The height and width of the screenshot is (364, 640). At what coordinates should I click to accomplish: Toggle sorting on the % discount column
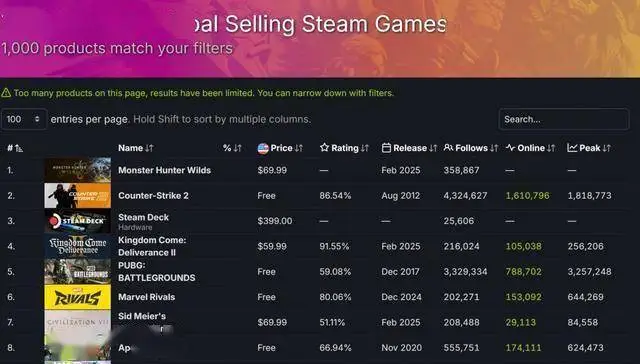pos(238,148)
